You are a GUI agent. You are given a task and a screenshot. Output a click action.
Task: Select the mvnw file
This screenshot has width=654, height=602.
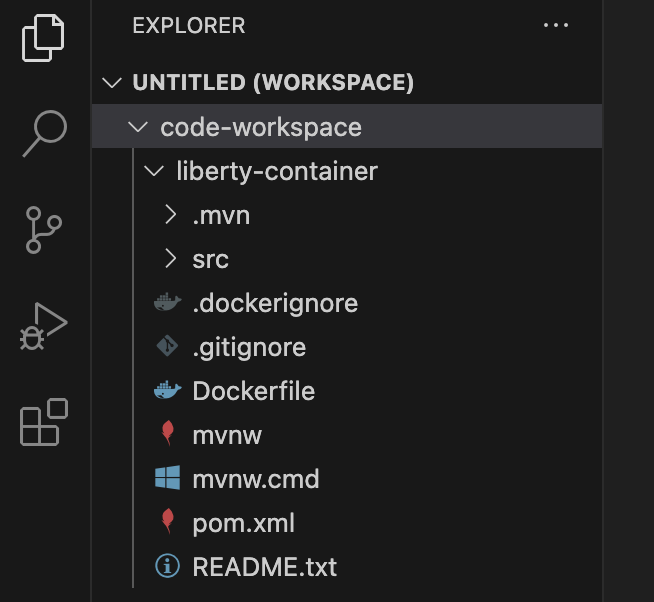pos(227,435)
